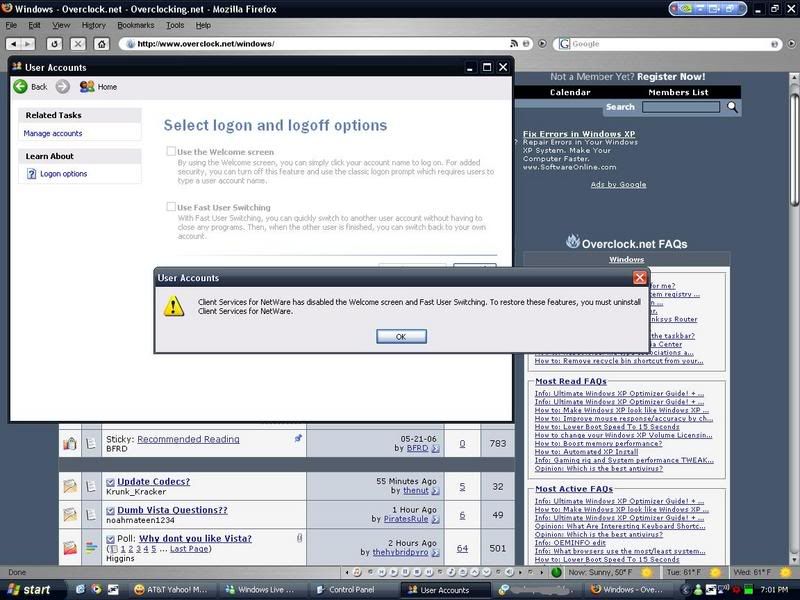Click Now: Sunny, 50° F weather status
The image size is (800, 600).
click(x=600, y=572)
